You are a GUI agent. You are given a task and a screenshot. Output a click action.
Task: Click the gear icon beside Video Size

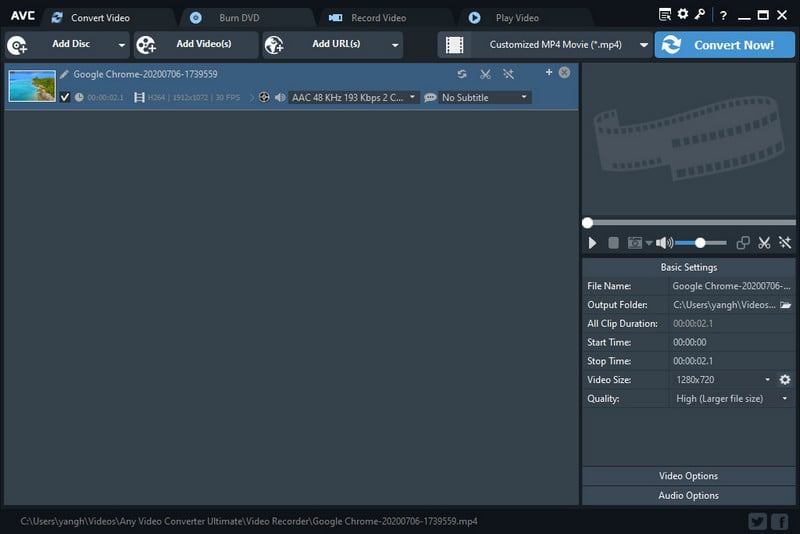785,379
